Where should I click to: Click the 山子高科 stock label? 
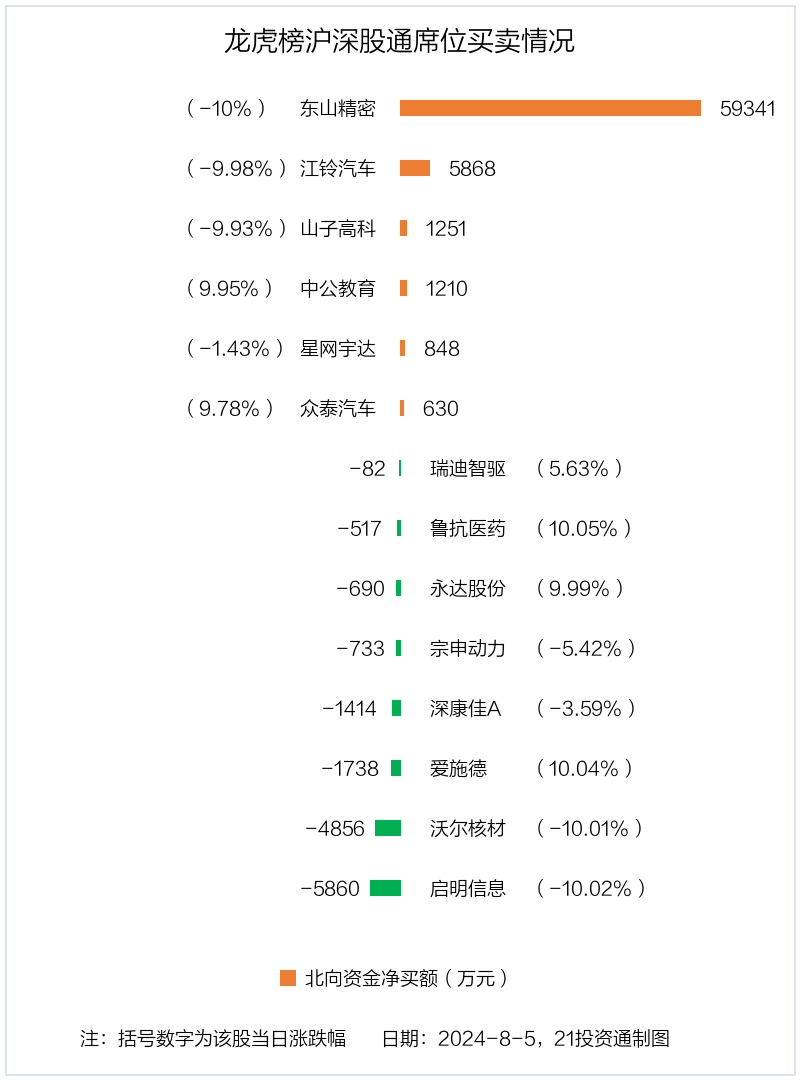[338, 229]
